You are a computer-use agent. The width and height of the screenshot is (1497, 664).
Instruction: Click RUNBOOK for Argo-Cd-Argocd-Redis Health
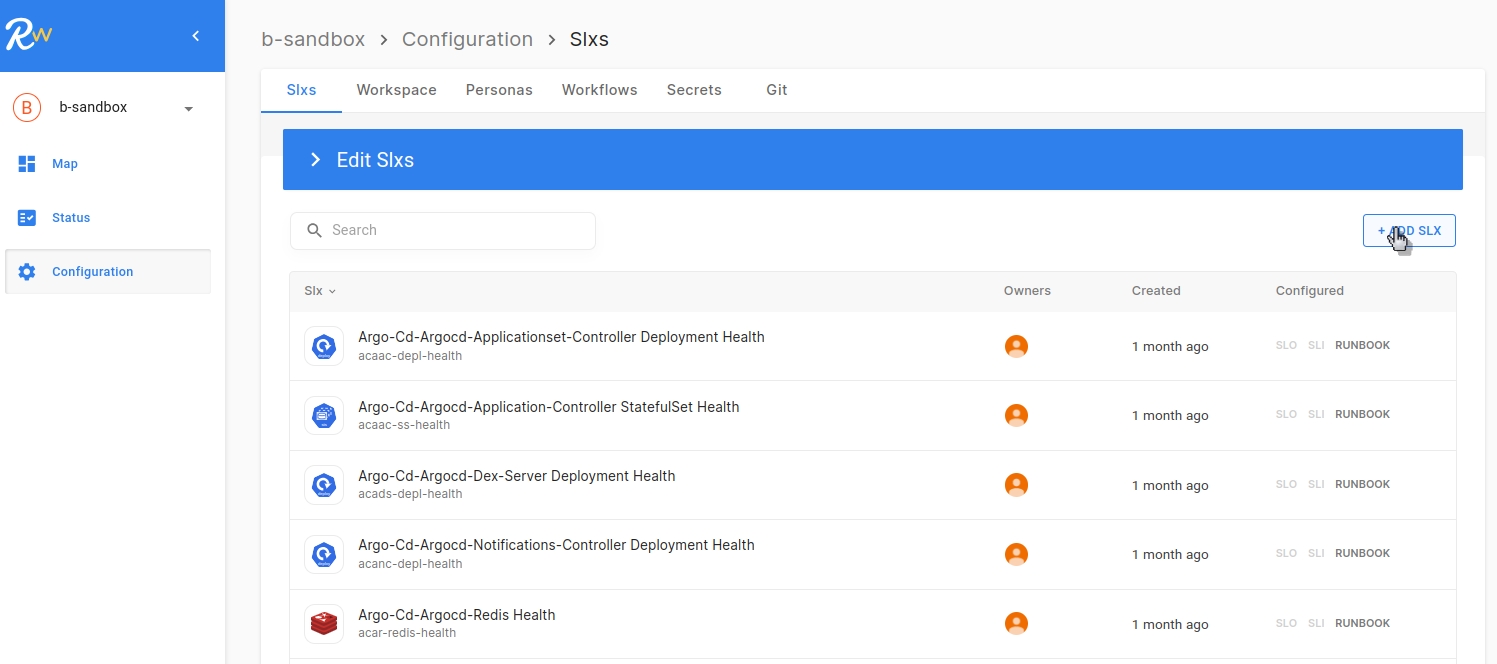coord(1362,623)
